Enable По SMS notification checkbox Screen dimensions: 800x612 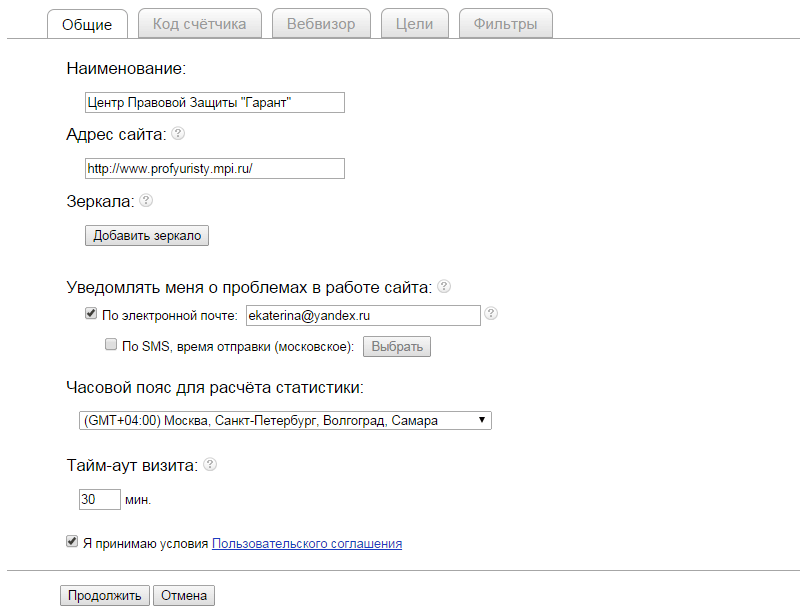tap(111, 346)
